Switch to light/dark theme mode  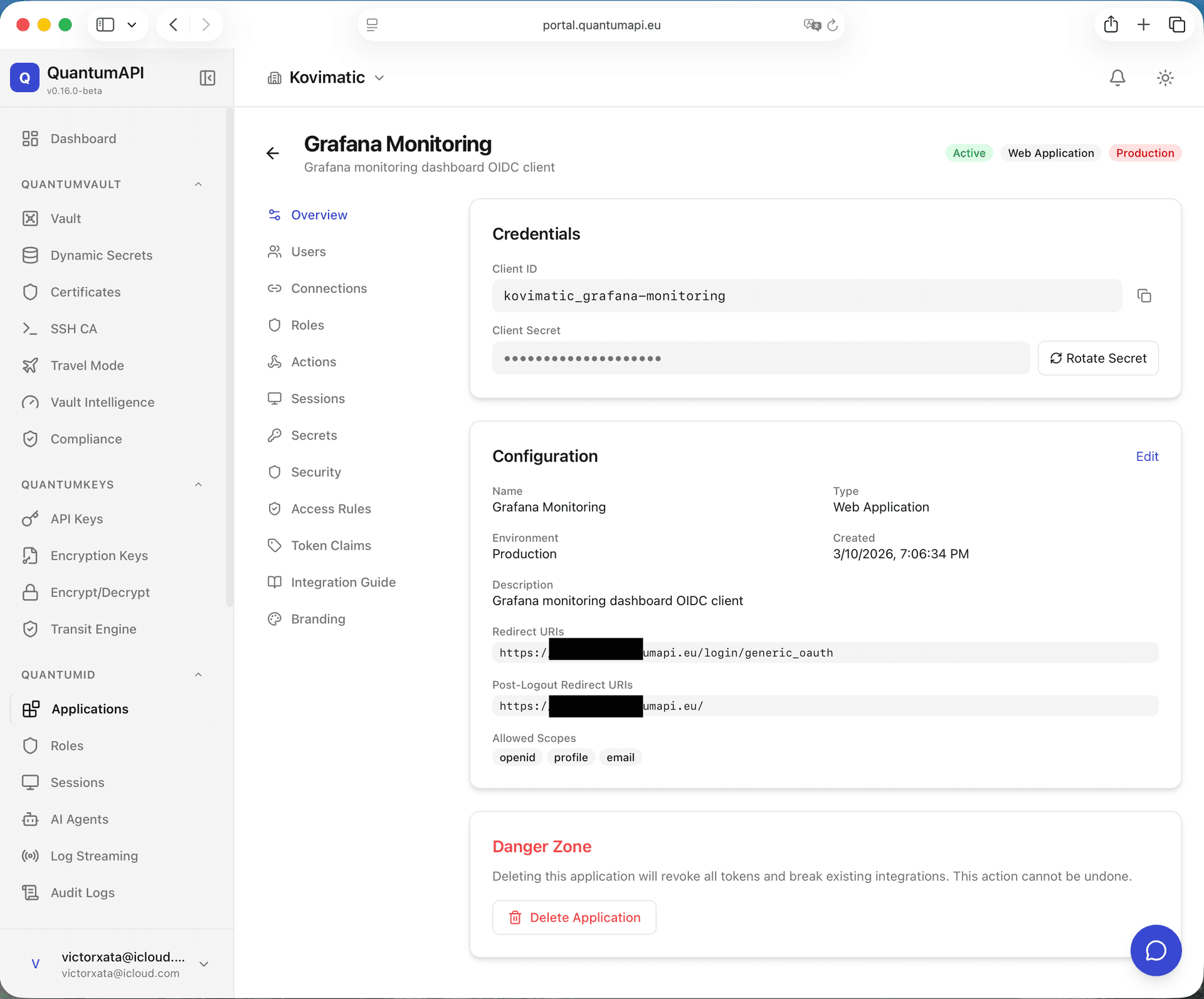coord(1164,77)
